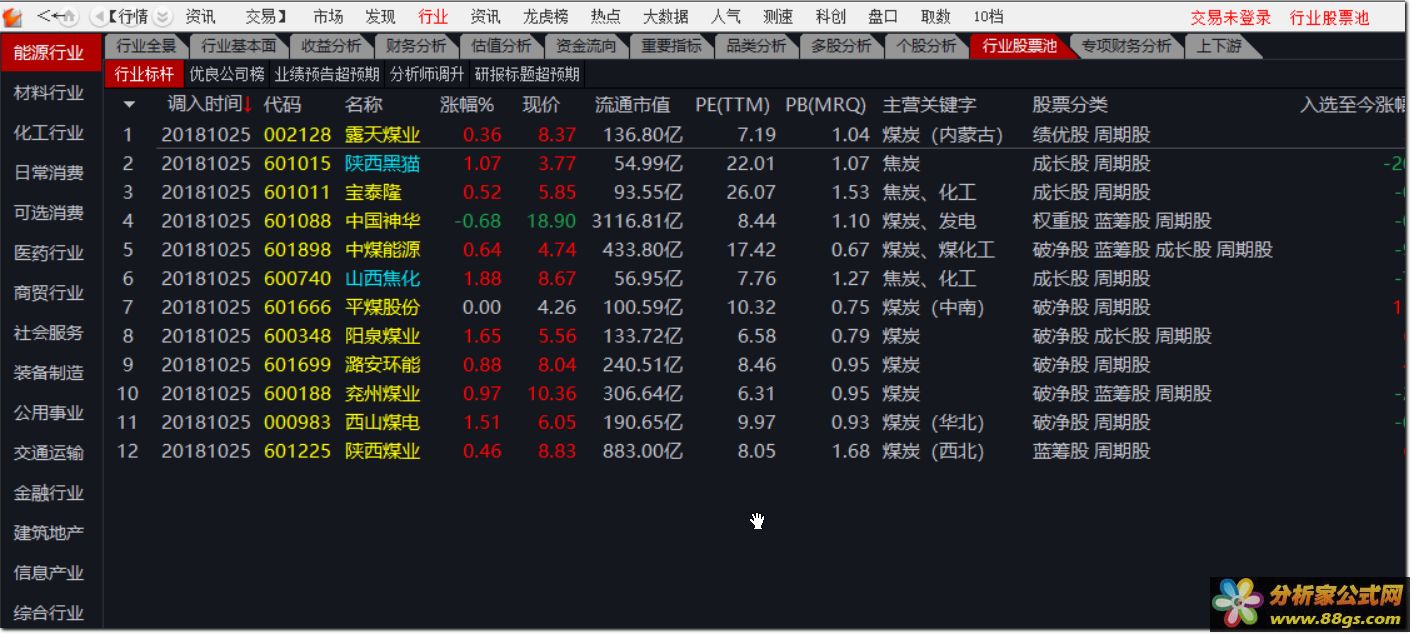Switch to the 行业基本面 tab
The image size is (1412, 634).
[238, 46]
